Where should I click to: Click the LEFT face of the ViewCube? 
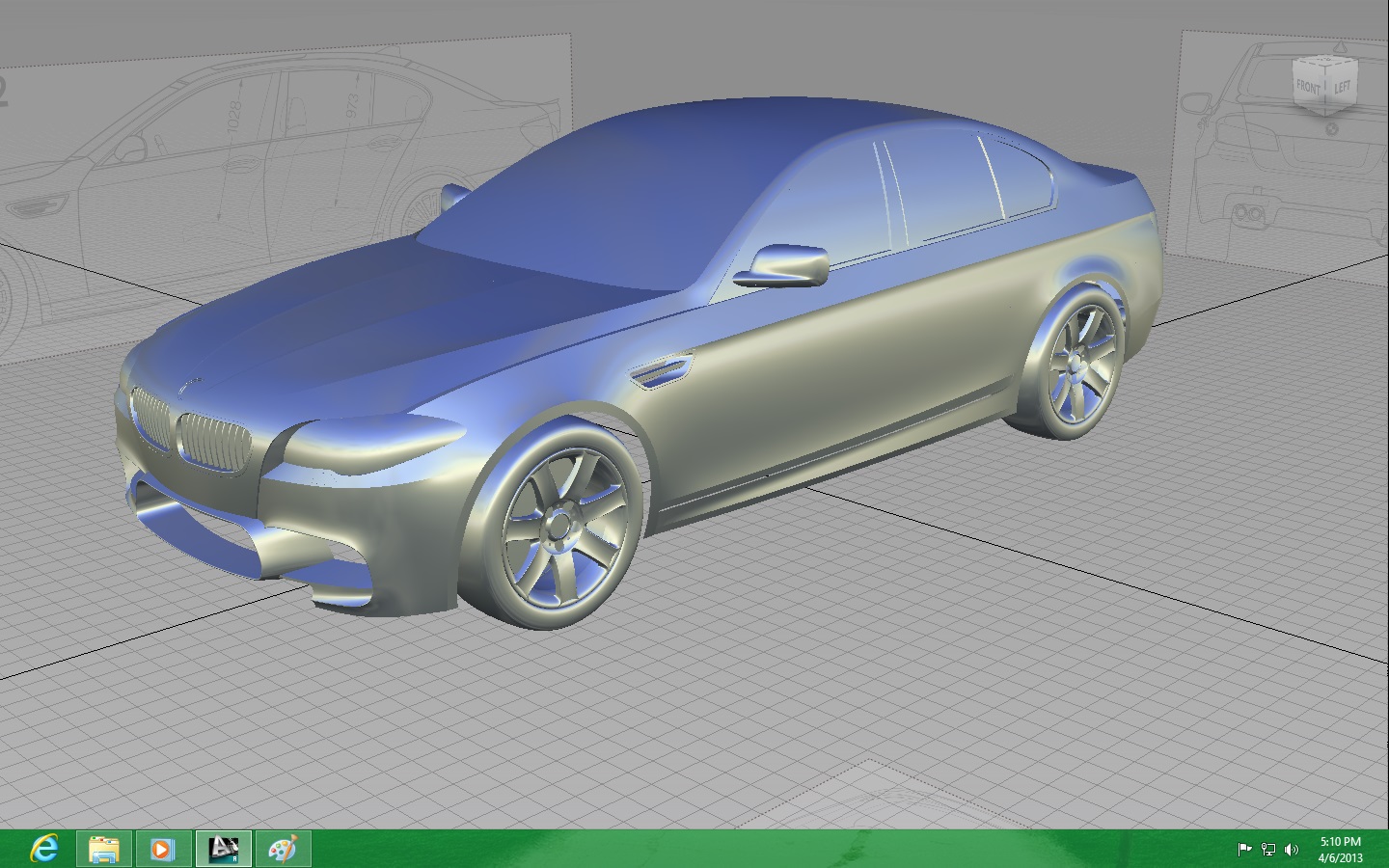1342,85
